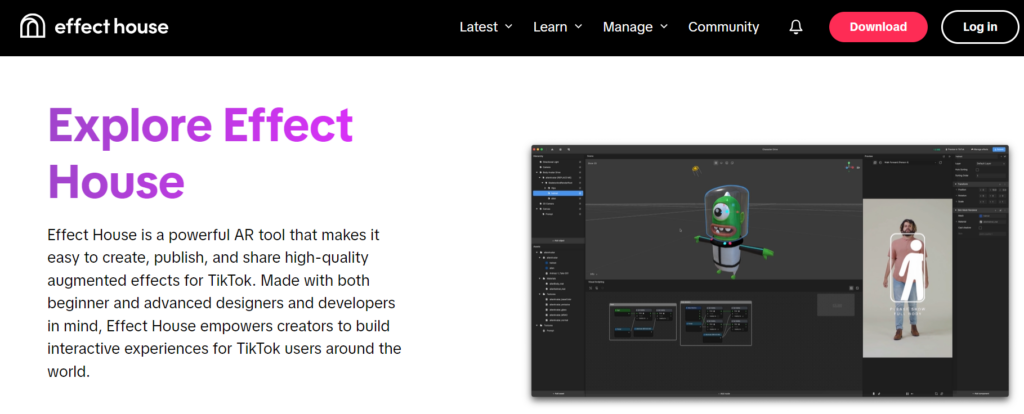The image size is (1024, 414).
Task: Open the notifications bell
Action: [795, 27]
